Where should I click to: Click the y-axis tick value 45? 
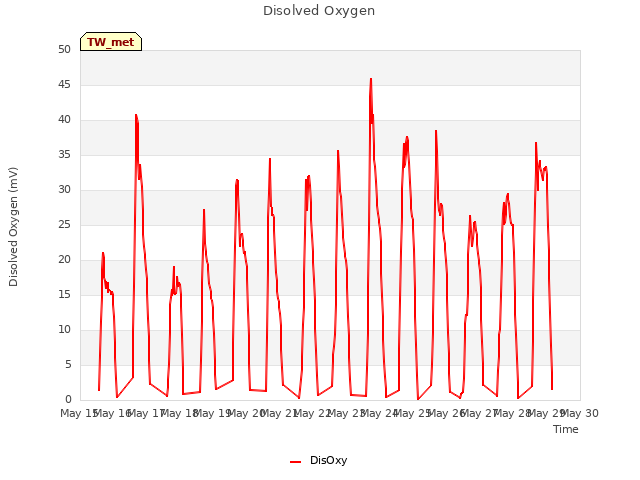pyautogui.click(x=64, y=84)
